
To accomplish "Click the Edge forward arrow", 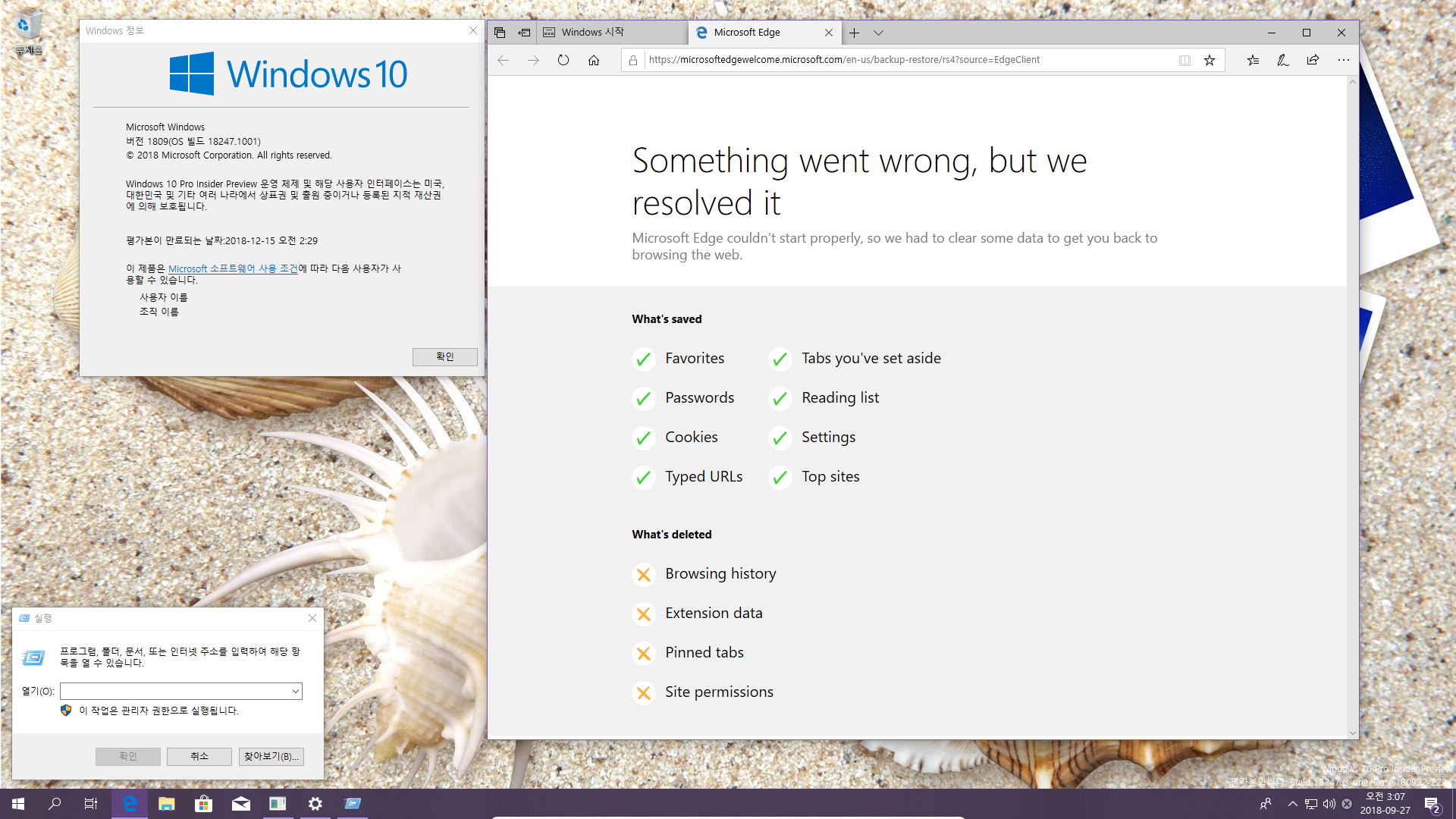I will 533,60.
